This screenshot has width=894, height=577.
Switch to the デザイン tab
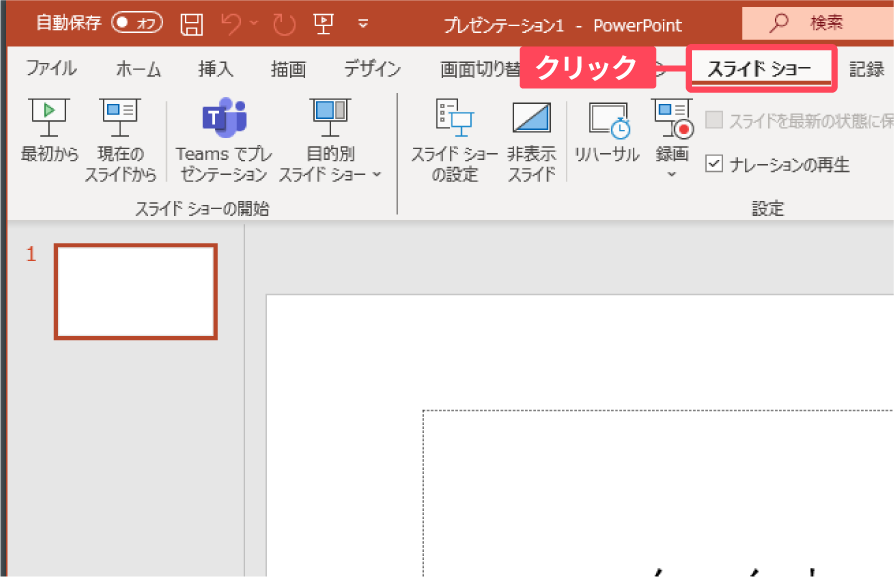pyautogui.click(x=372, y=69)
